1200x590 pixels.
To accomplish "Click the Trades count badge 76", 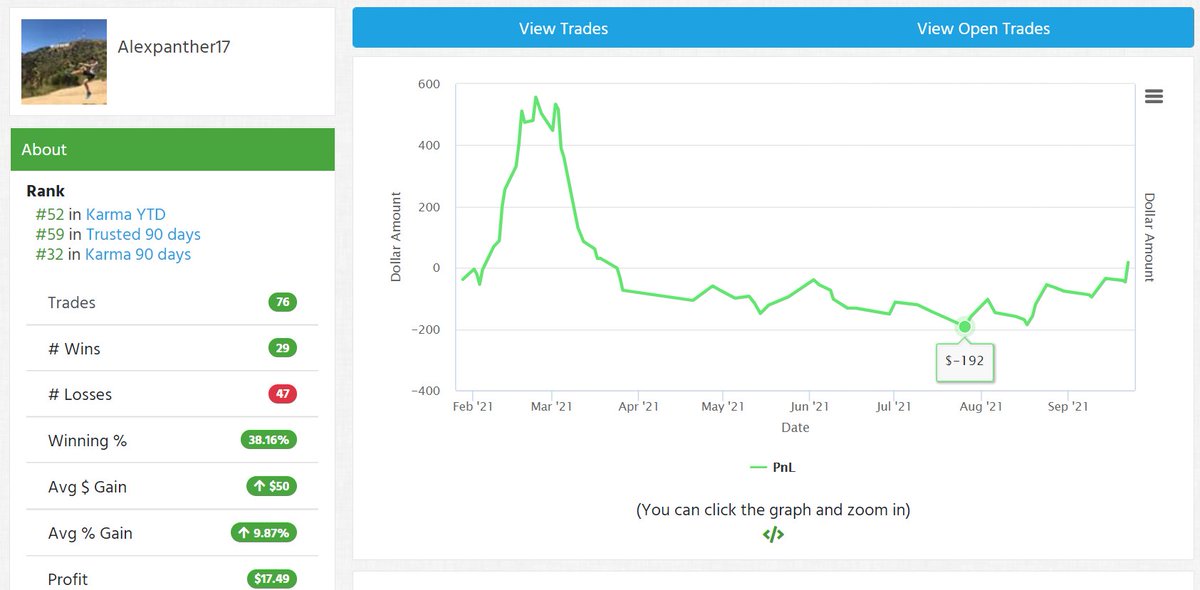I will [283, 302].
